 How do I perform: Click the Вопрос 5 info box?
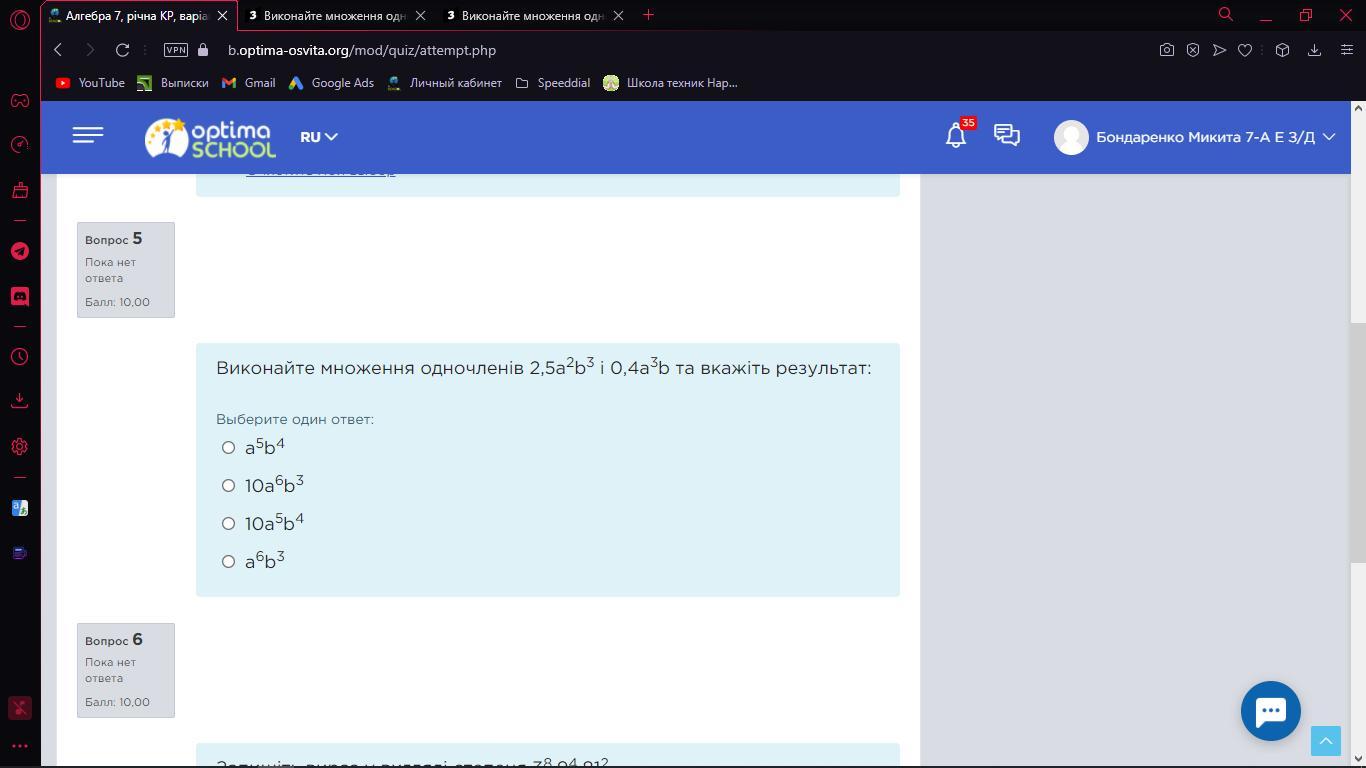126,270
